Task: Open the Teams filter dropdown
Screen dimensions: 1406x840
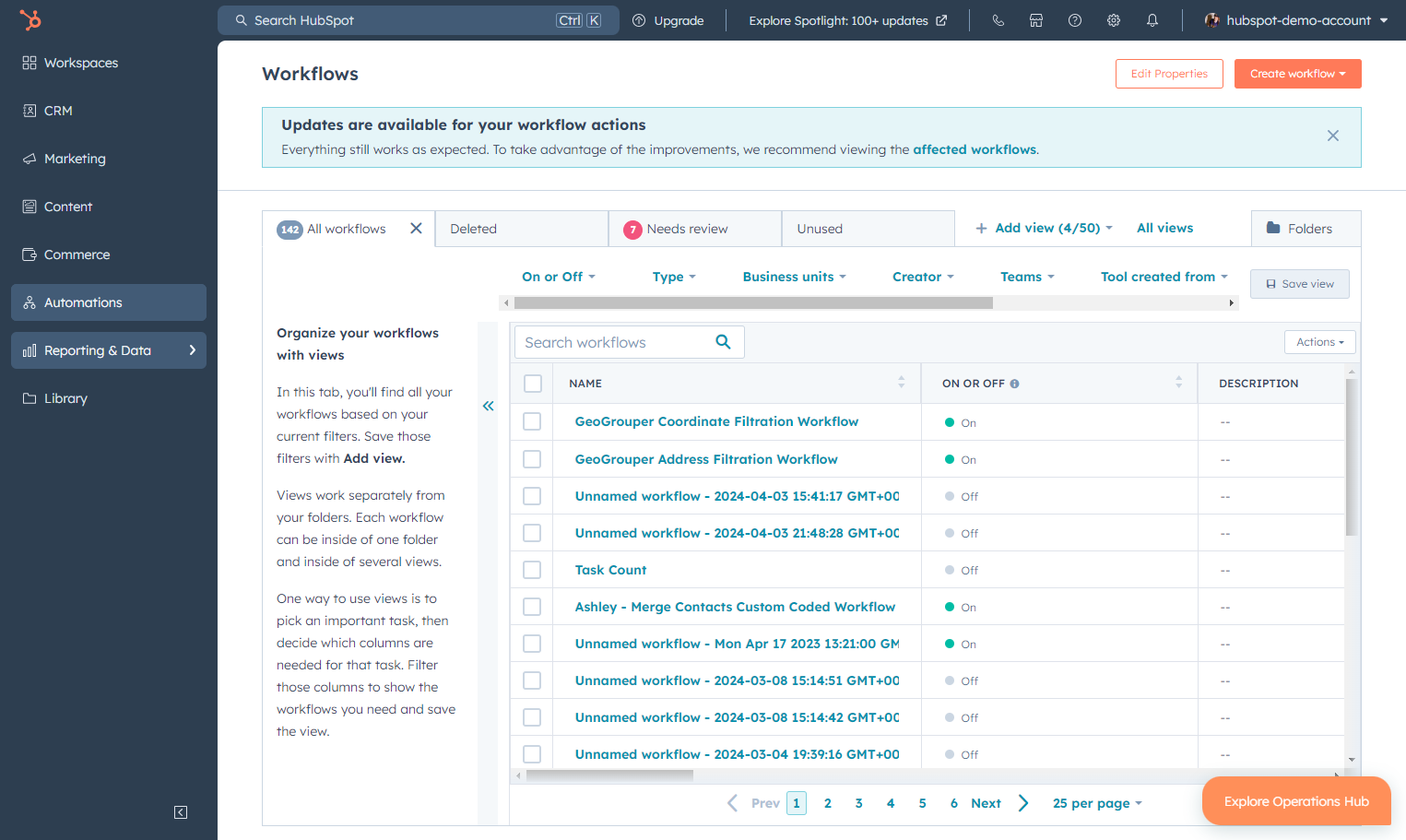Action: tap(1027, 277)
